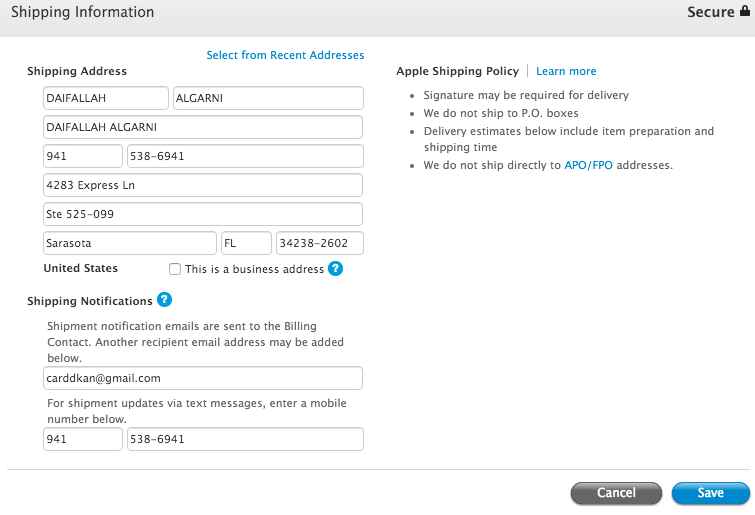Click the Ste 525-099 address line field

pyautogui.click(x=203, y=214)
